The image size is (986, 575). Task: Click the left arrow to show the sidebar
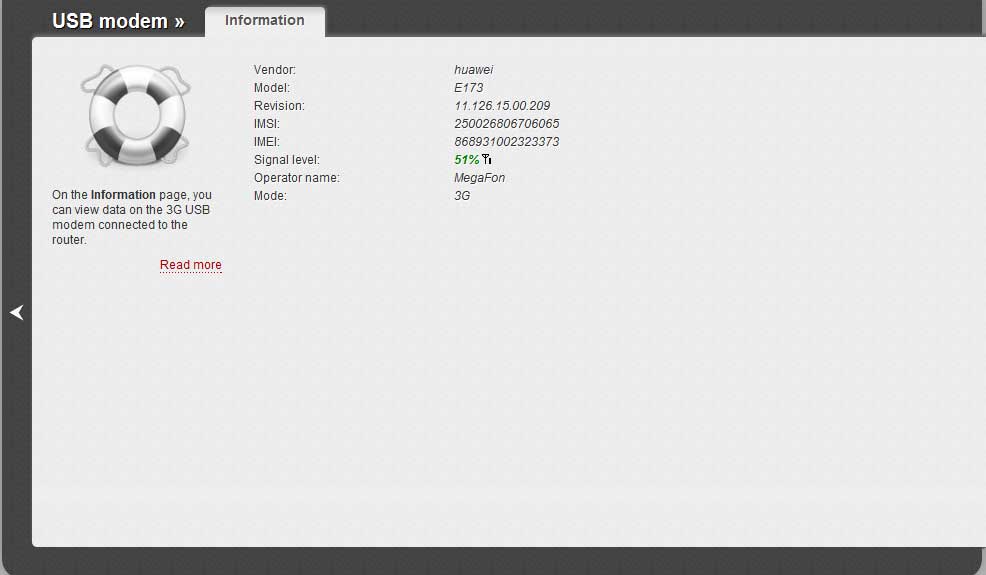coord(17,312)
